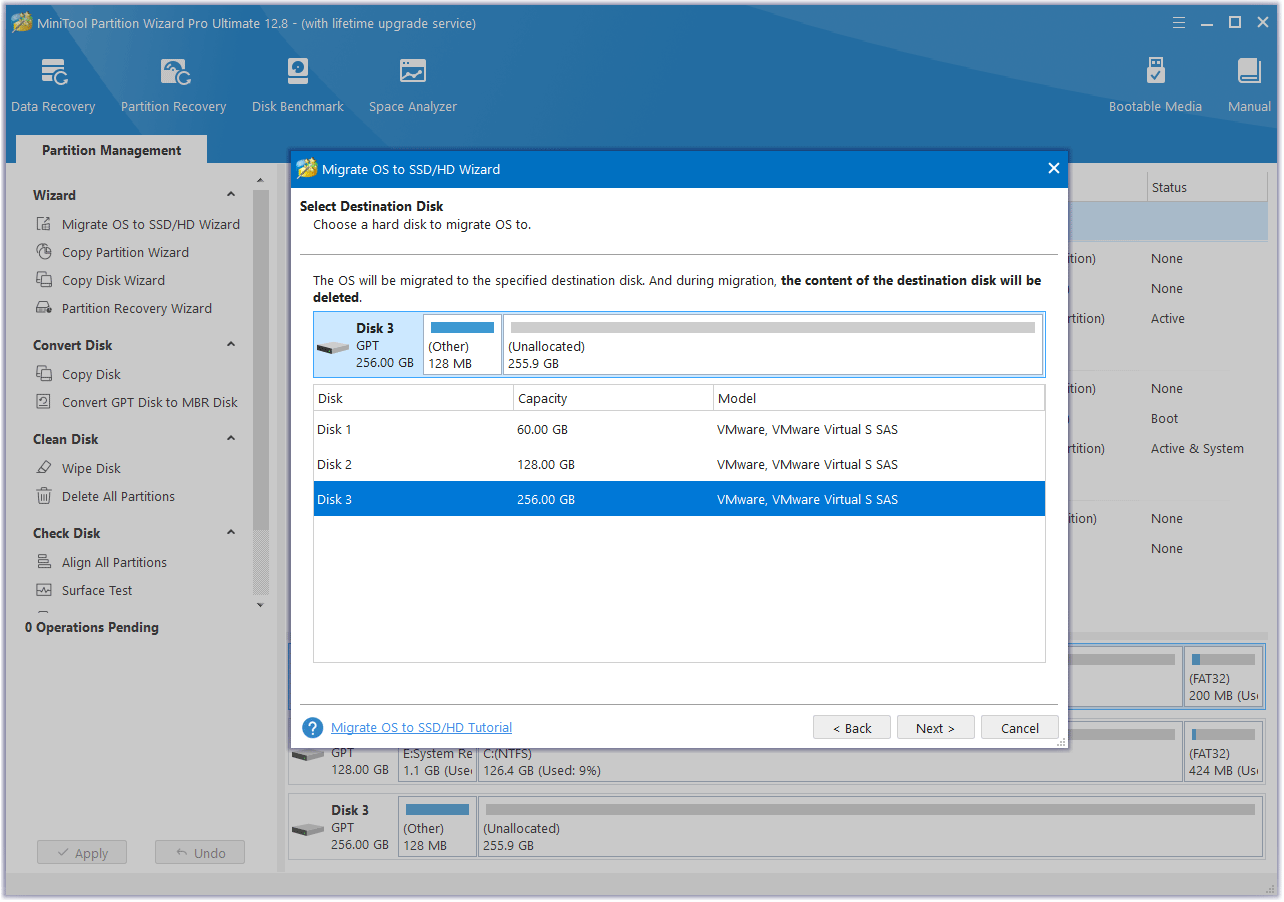Sort by Disk column header
1284x902 pixels.
(413, 398)
